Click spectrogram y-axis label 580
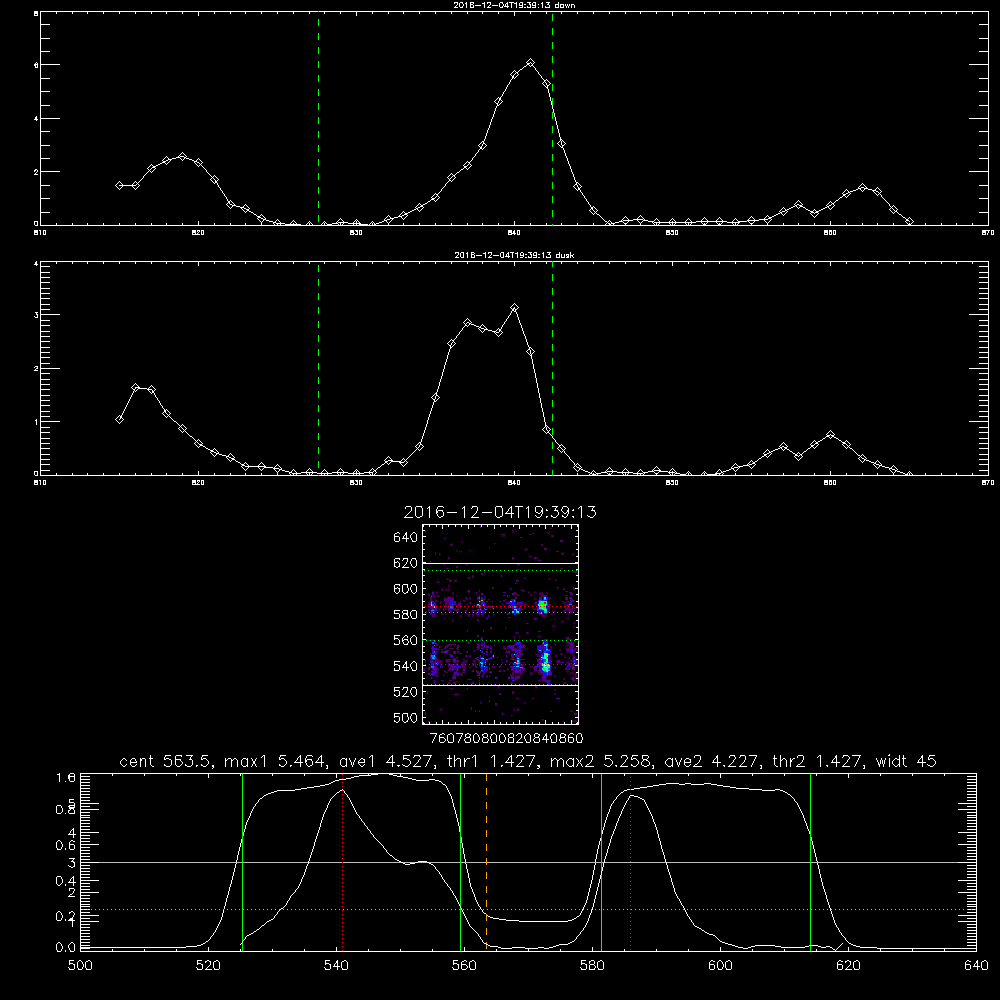This screenshot has width=1000, height=1000. point(406,615)
